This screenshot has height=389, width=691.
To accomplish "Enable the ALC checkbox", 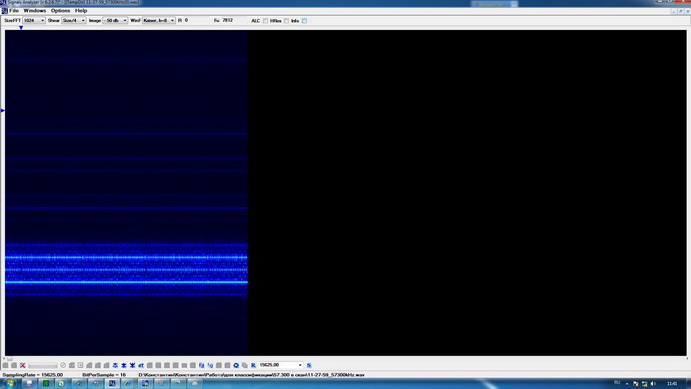I will click(265, 21).
